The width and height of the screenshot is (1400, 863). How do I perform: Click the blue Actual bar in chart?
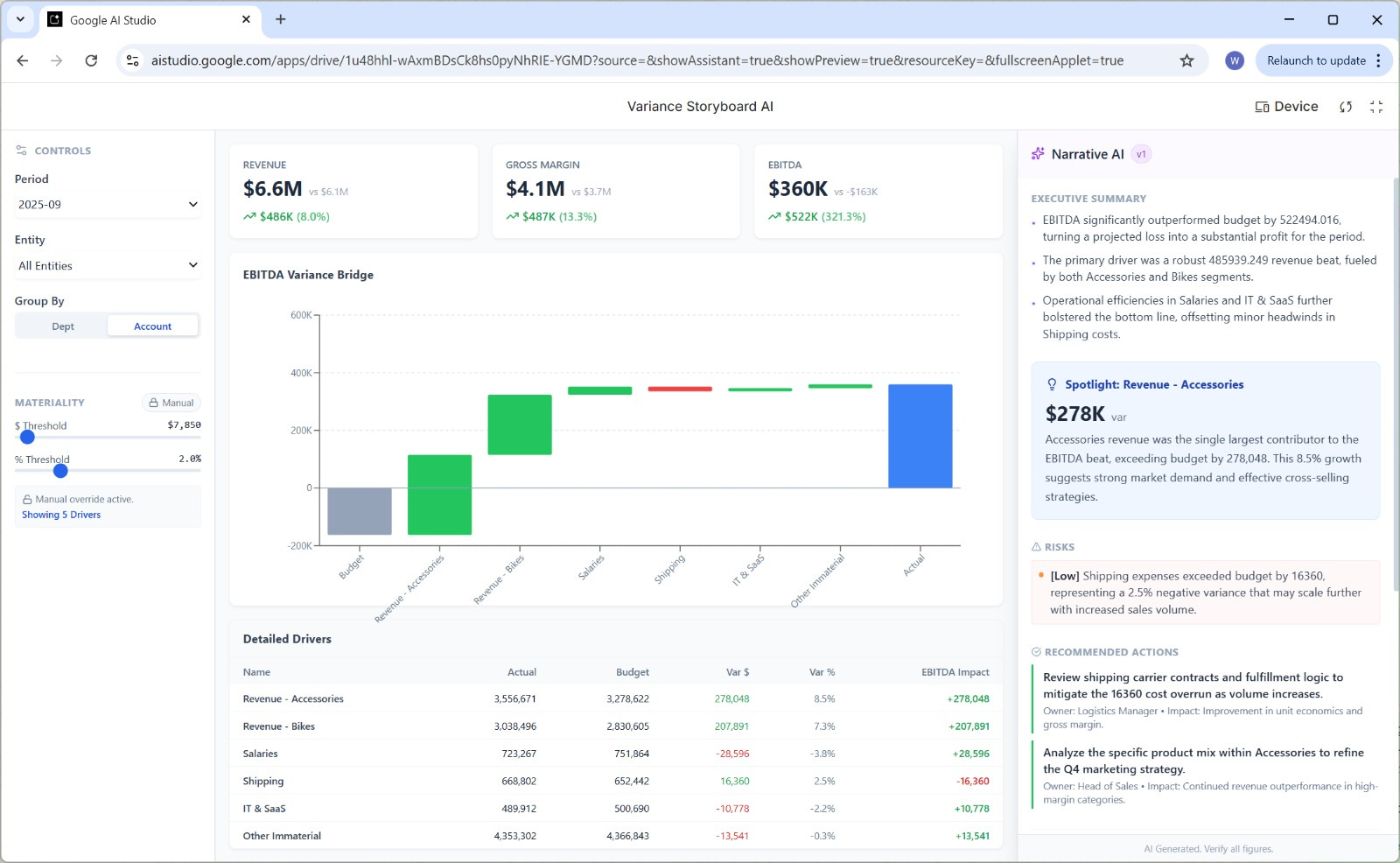(920, 436)
